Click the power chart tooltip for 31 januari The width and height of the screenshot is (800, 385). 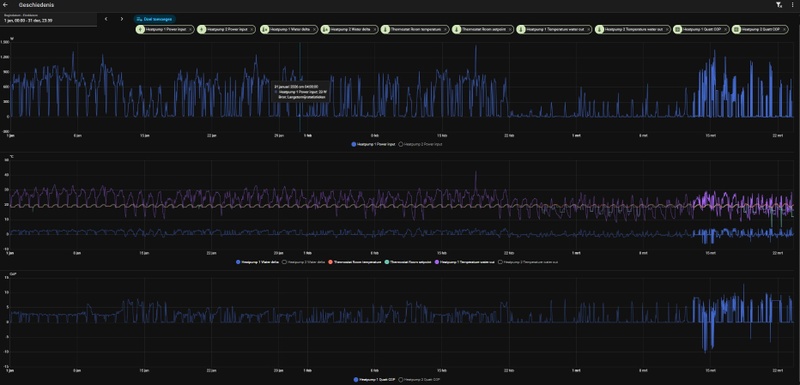300,92
